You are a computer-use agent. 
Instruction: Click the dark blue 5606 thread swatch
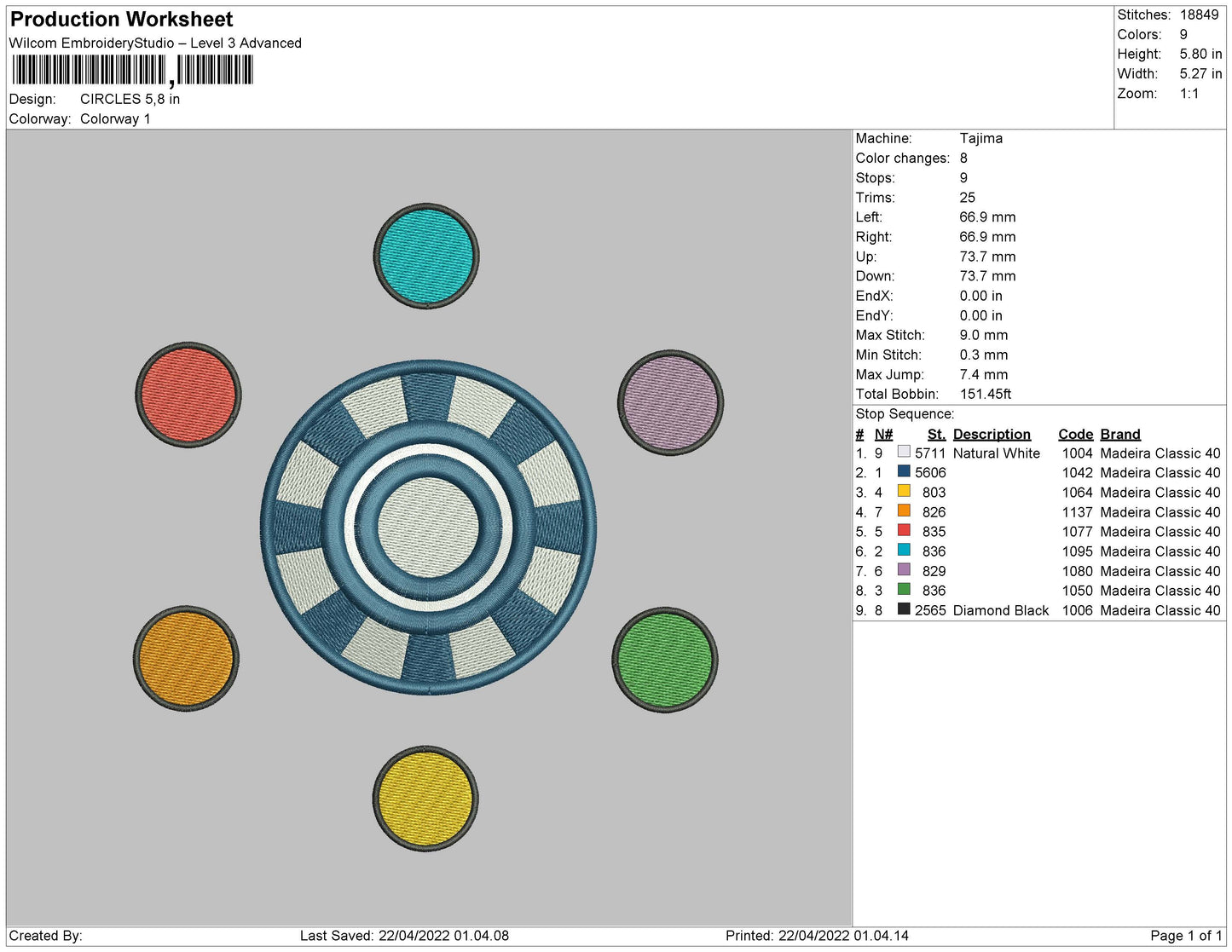point(904,471)
